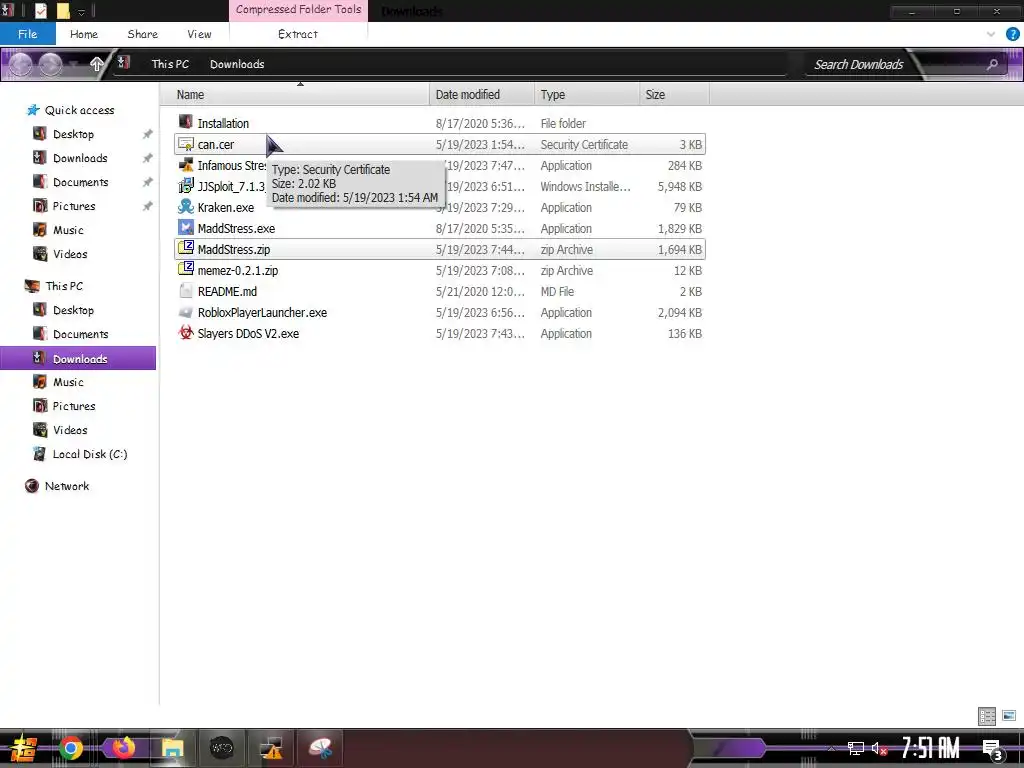Open Local Disk (C:) drive

point(89,454)
